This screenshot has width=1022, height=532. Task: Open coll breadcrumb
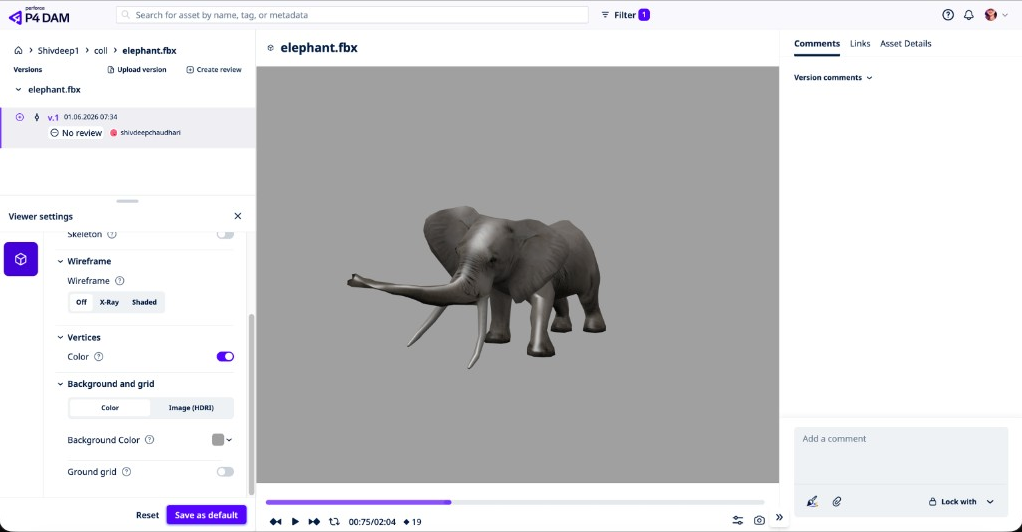pos(100,50)
